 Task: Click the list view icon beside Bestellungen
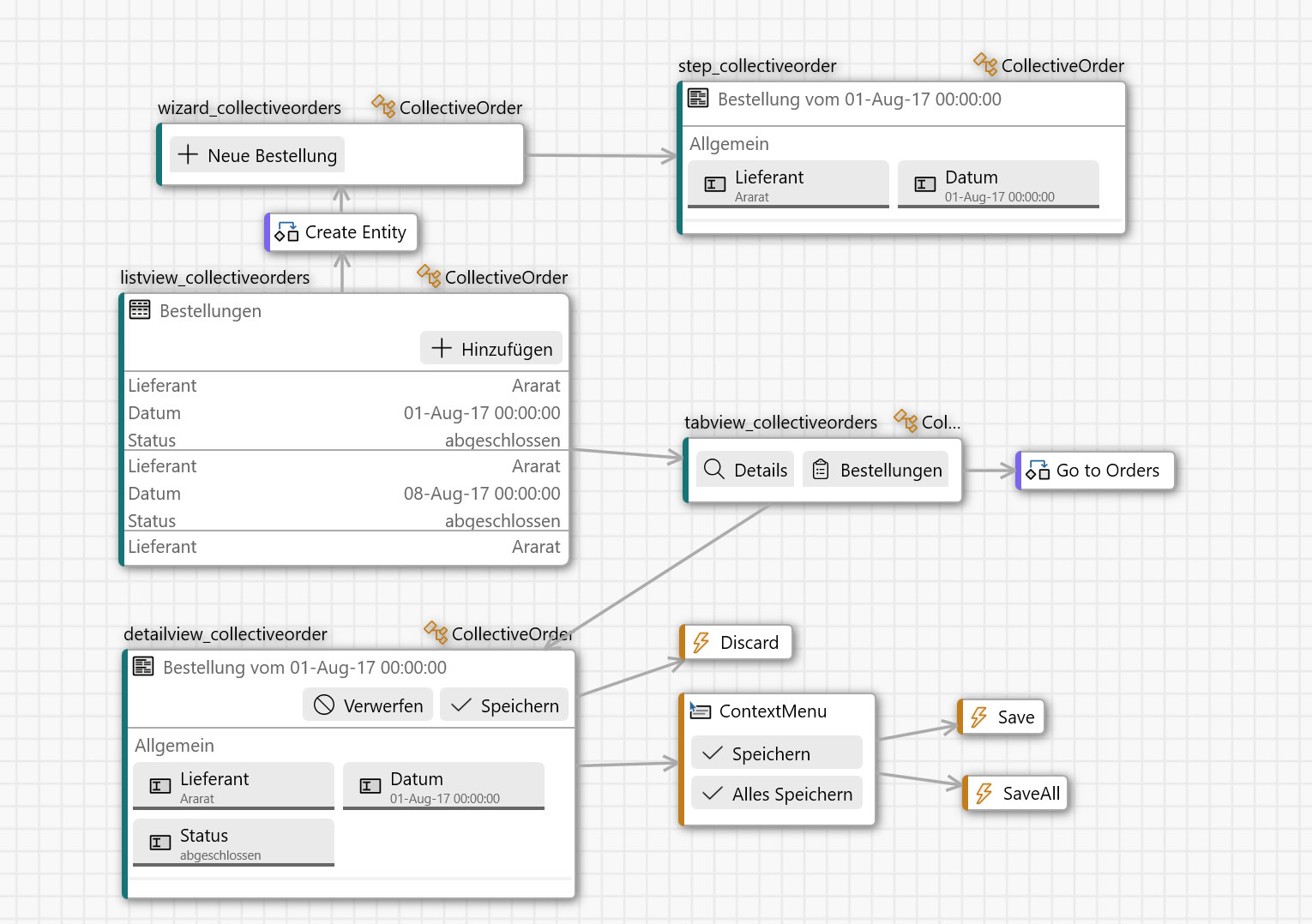point(140,310)
